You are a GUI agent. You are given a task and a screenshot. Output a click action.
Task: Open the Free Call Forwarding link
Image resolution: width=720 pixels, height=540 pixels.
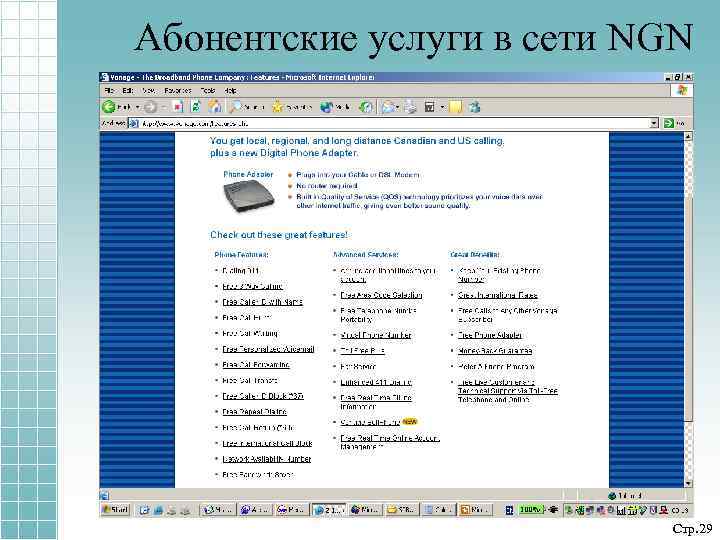coord(256,365)
